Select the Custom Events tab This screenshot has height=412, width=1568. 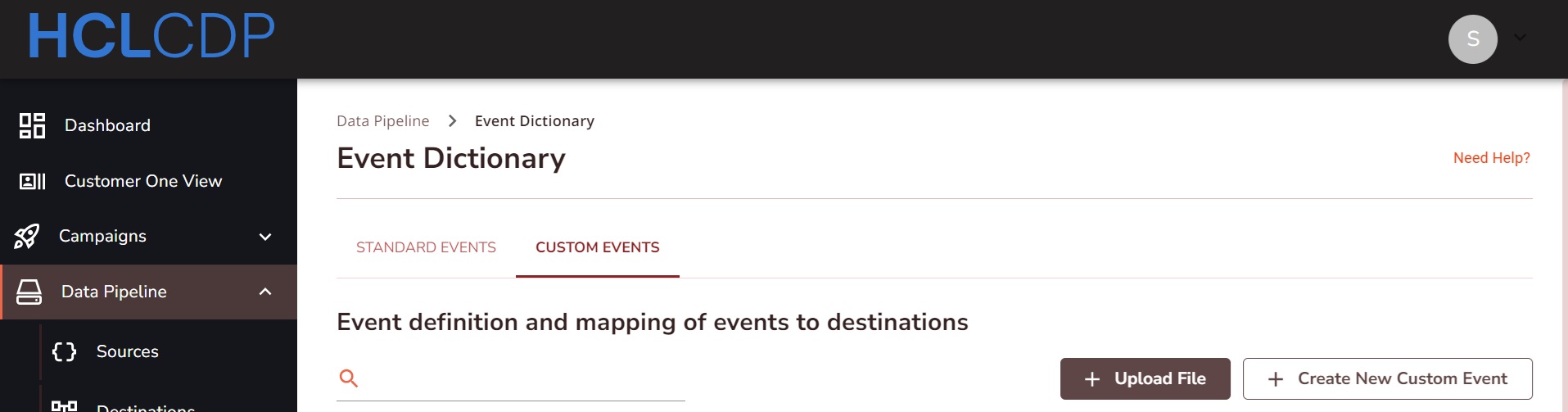coord(597,247)
